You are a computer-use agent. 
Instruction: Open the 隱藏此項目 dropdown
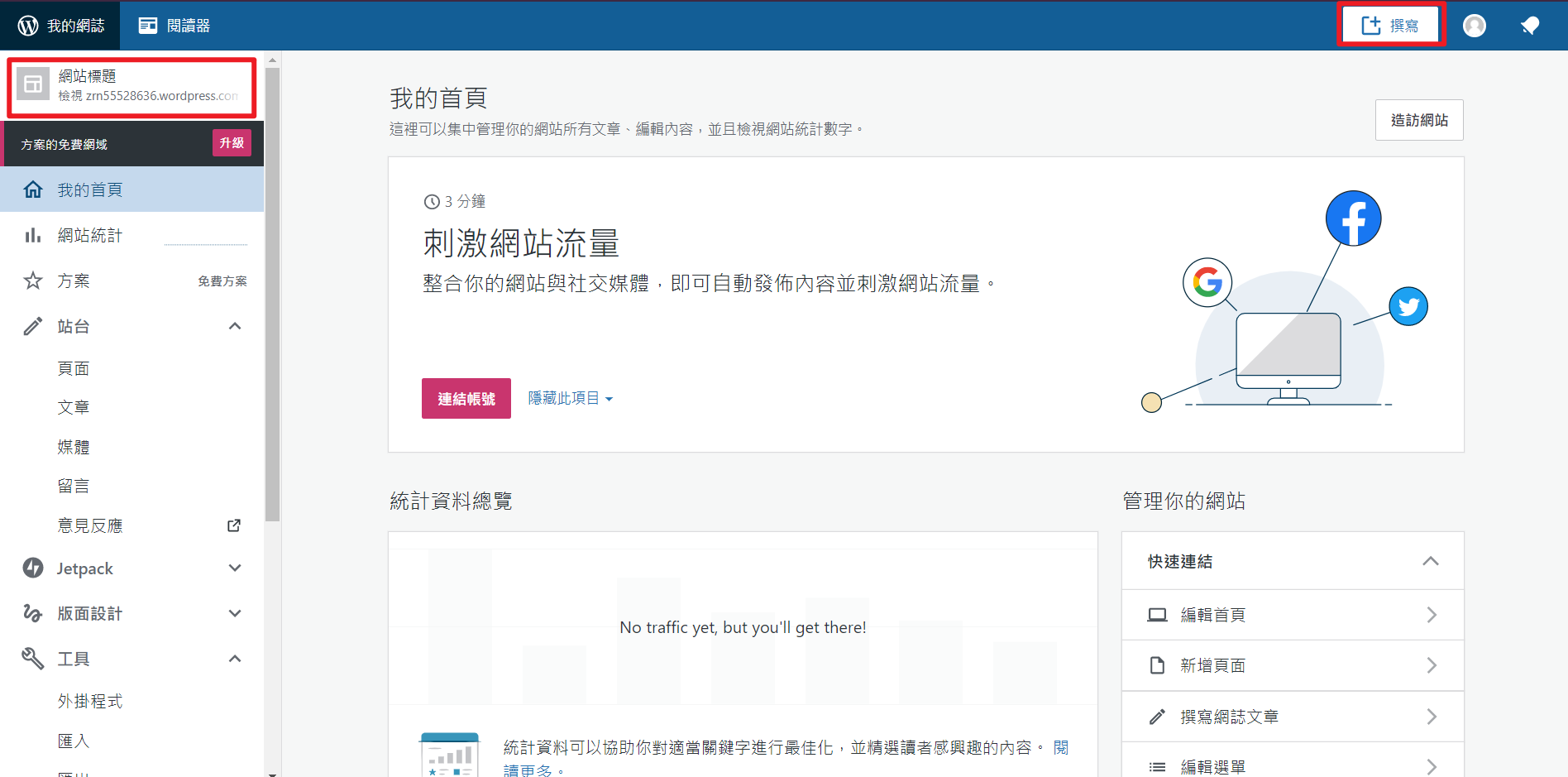point(570,399)
